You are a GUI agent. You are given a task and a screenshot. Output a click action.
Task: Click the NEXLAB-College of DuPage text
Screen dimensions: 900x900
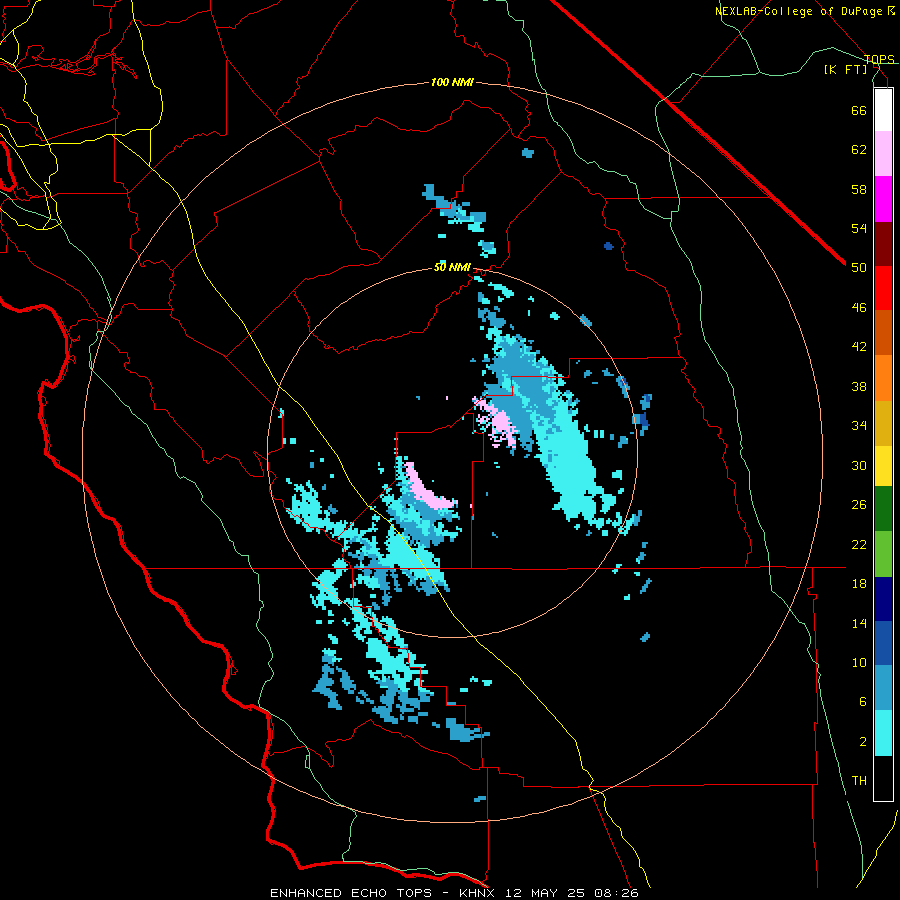click(x=799, y=11)
